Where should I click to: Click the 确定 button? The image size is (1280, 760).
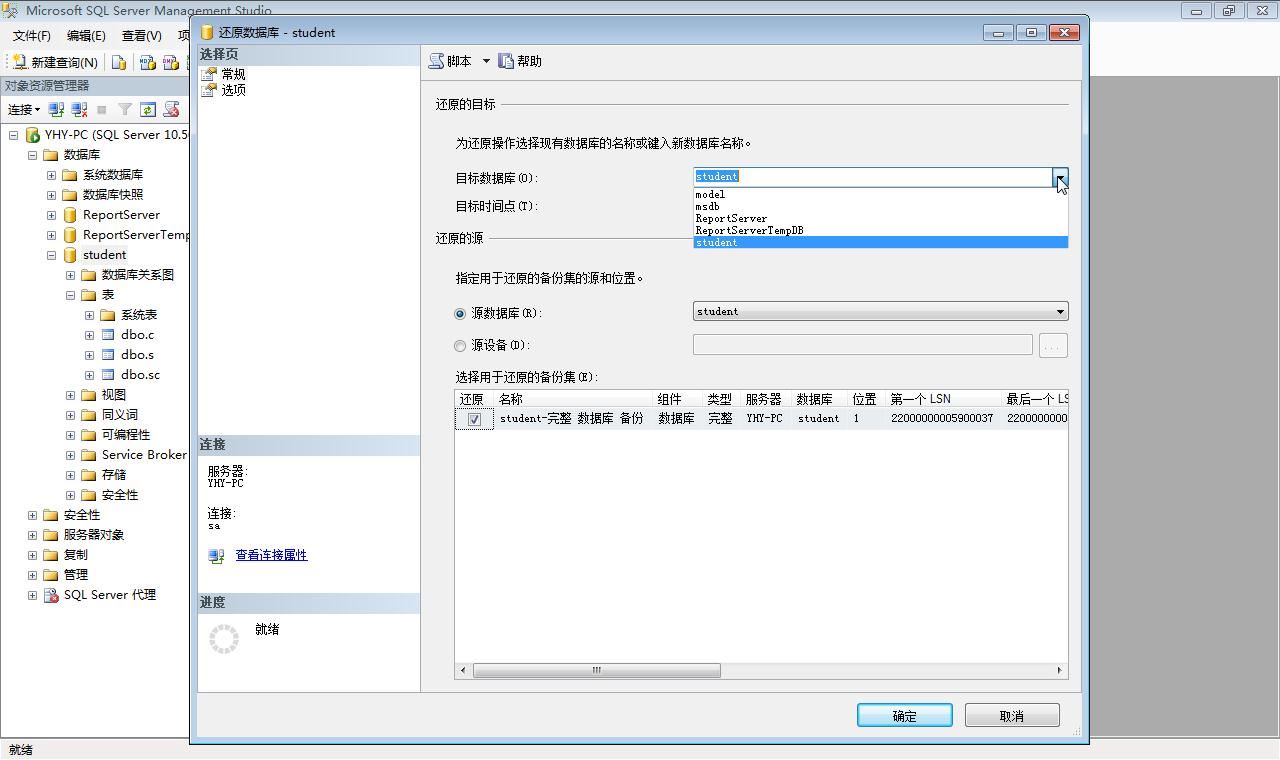point(905,716)
